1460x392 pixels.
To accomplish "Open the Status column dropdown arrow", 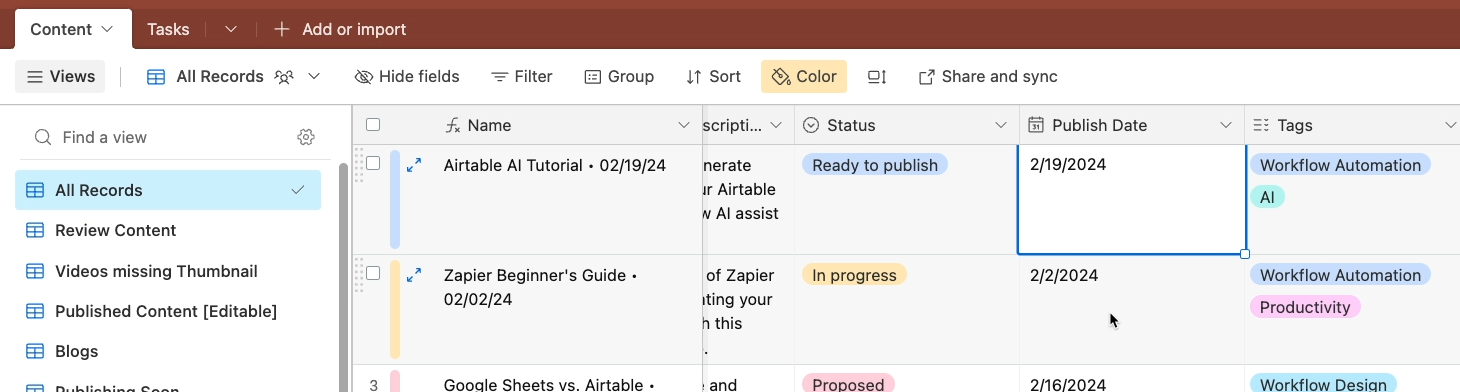I will (x=1001, y=125).
